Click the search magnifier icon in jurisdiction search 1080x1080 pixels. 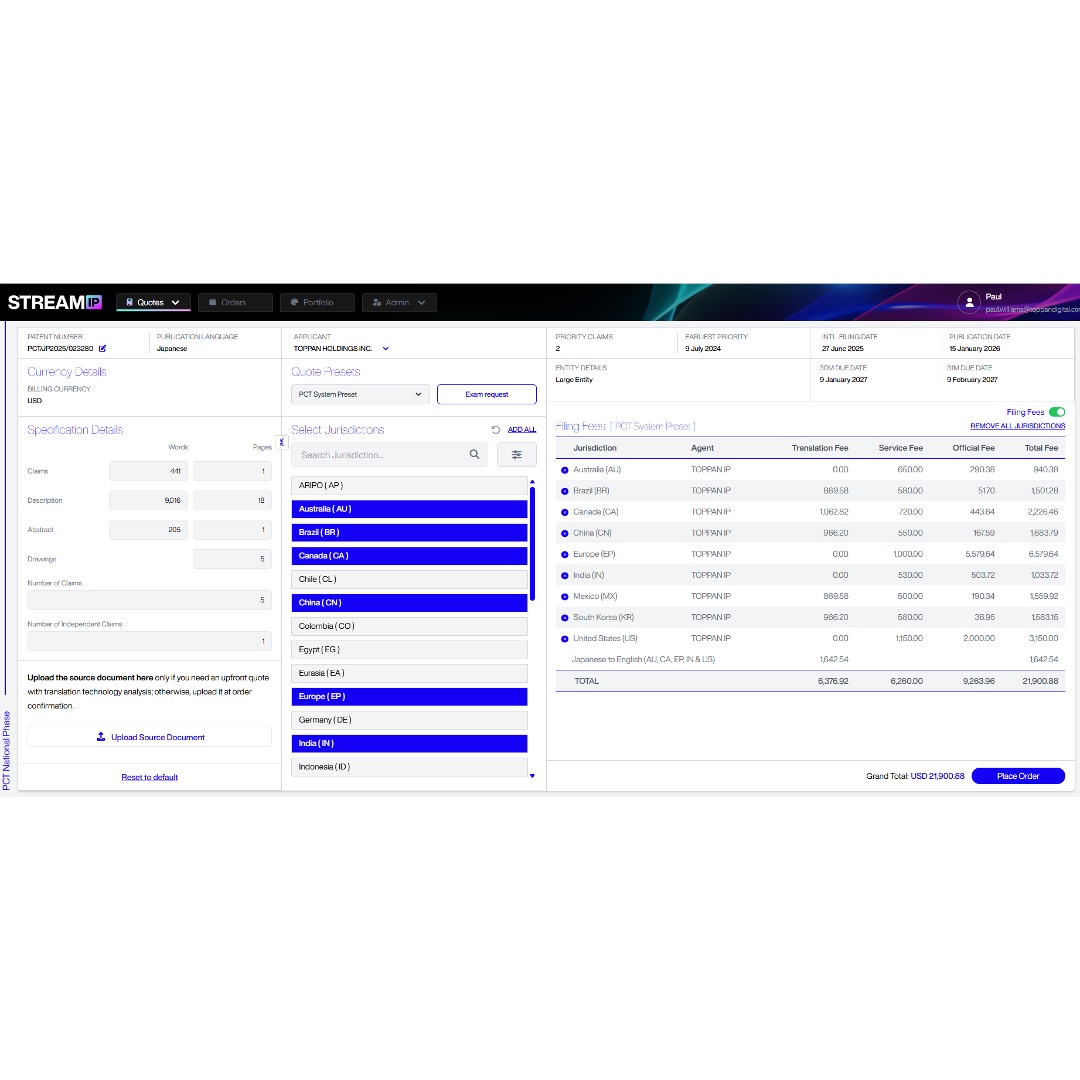point(475,455)
